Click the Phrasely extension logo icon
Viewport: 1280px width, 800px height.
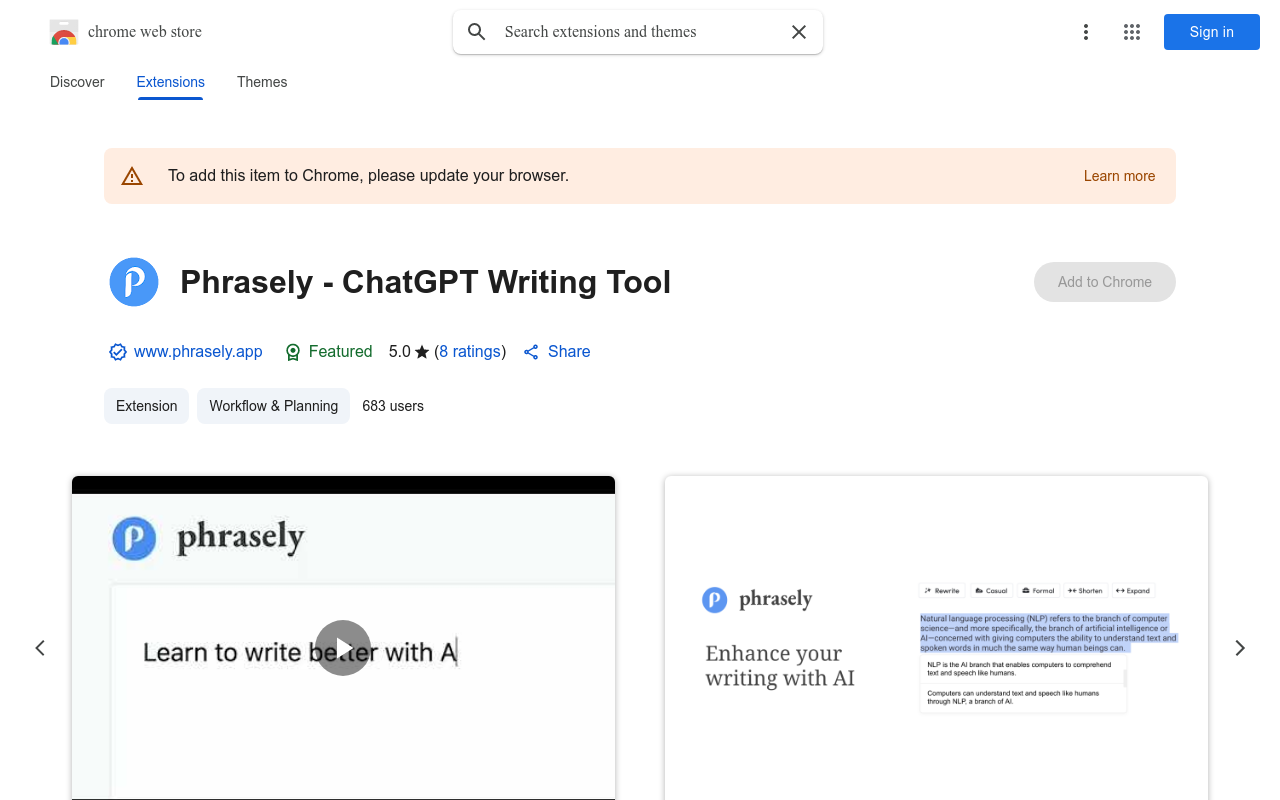134,282
